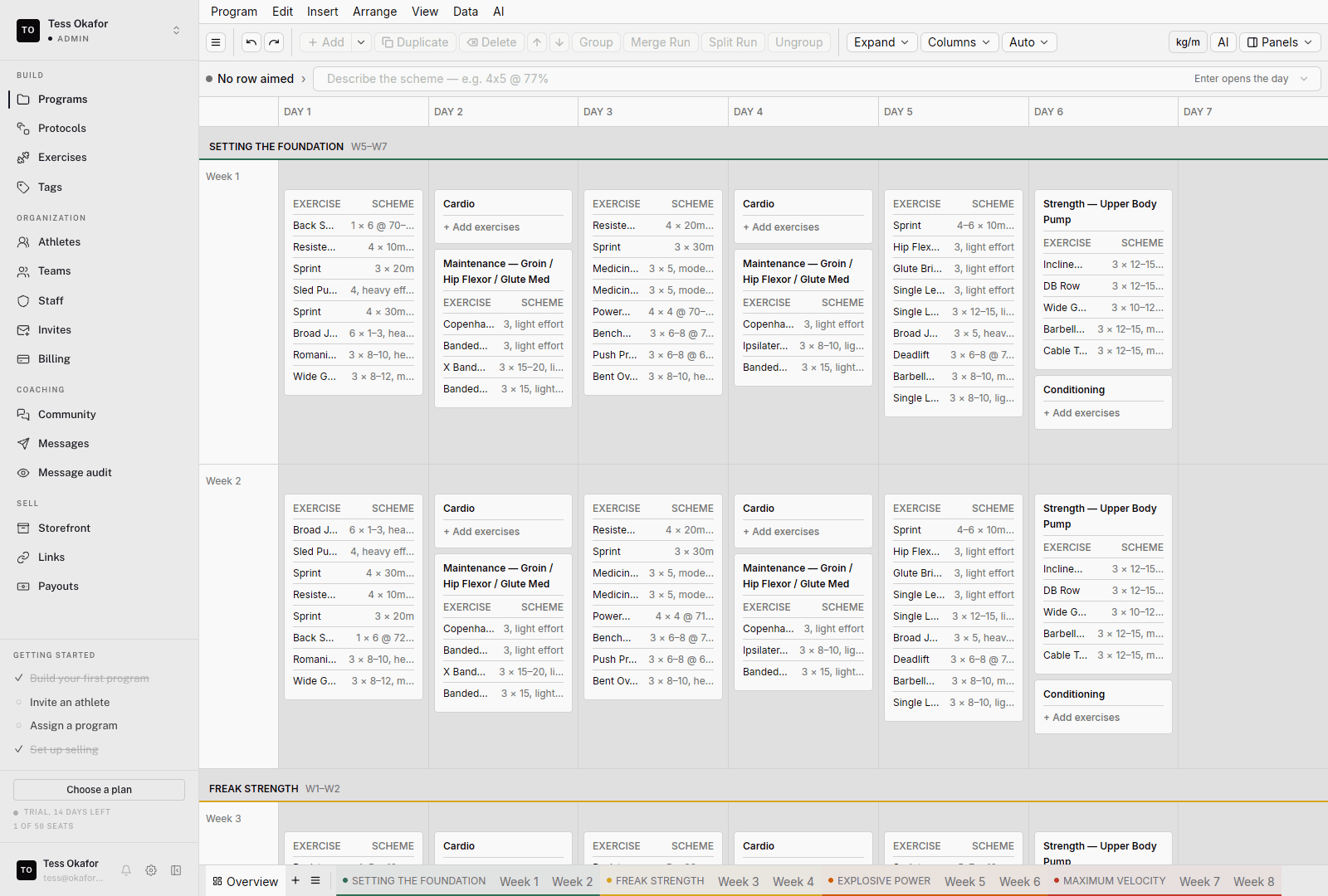The image size is (1328, 896).
Task: Toggle kg/m units
Action: [x=1188, y=42]
